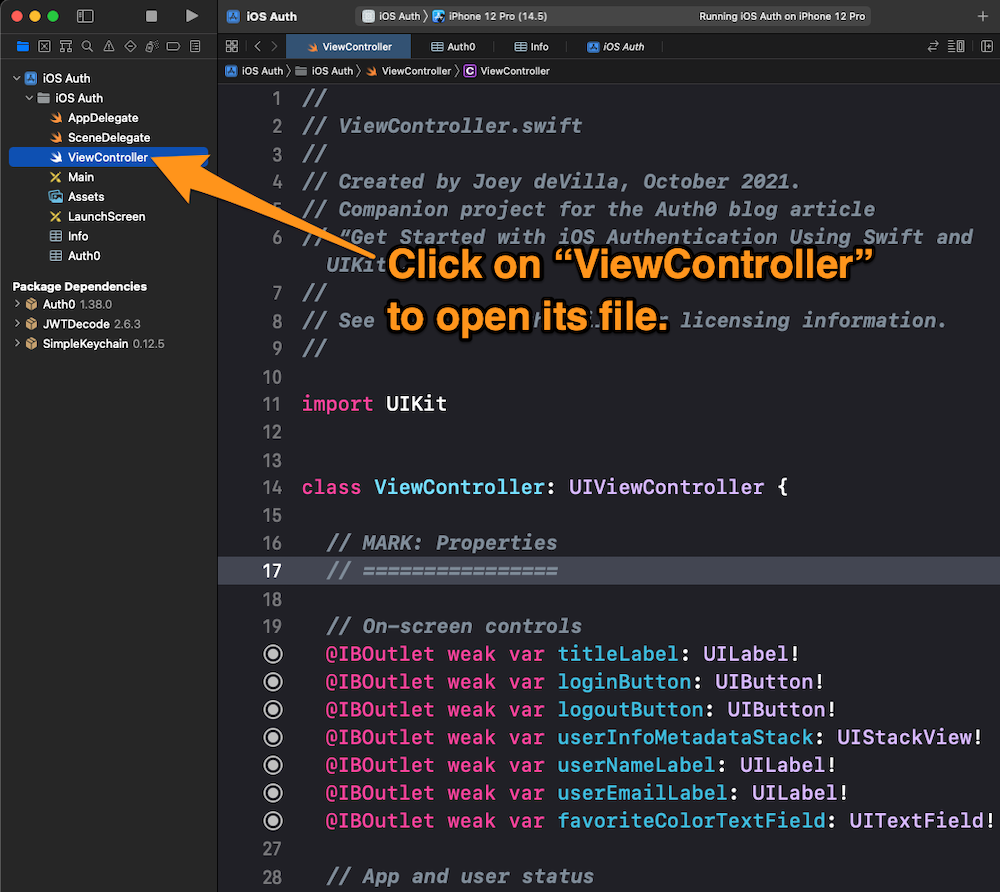Click the UIViewController superclass name

coord(666,488)
